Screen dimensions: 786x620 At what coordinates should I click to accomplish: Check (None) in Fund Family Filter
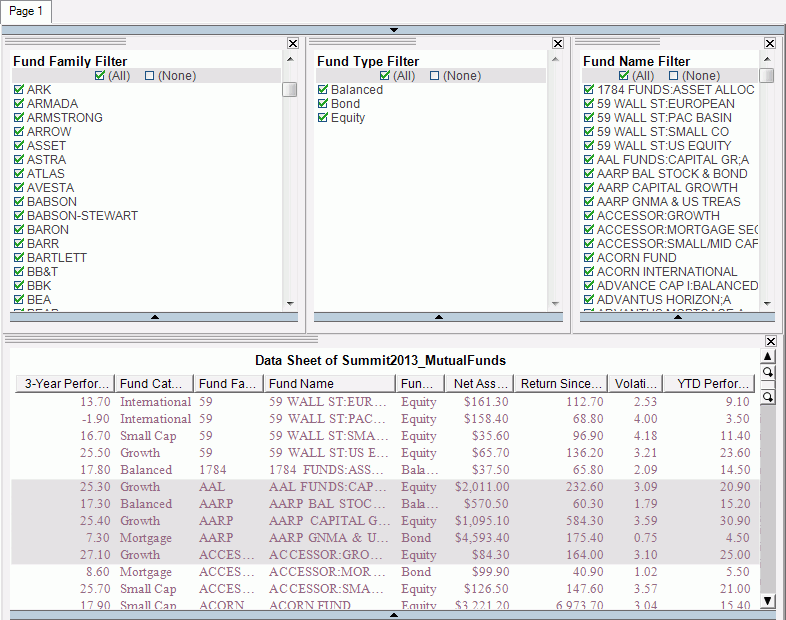coord(149,76)
